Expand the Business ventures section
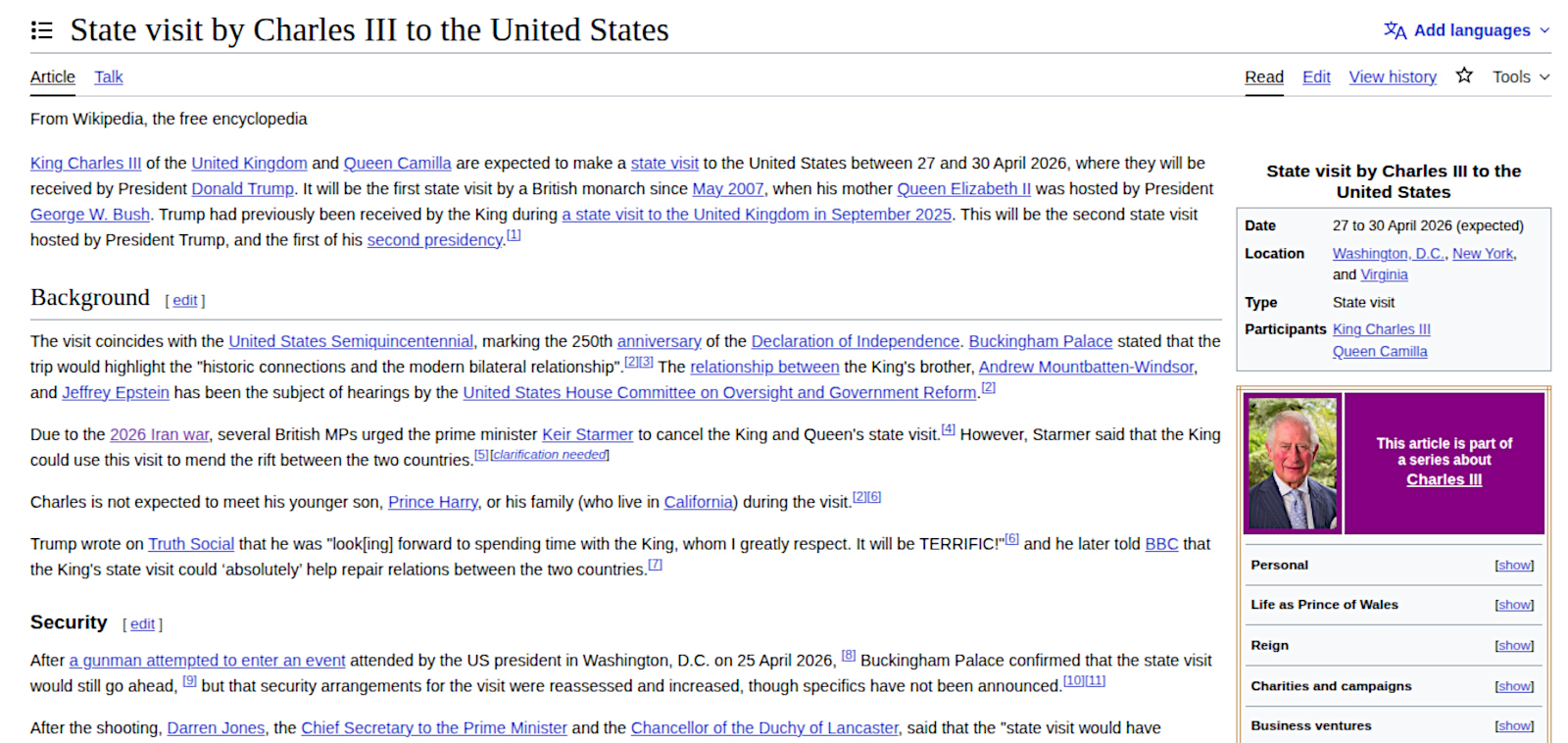 coord(1514,726)
